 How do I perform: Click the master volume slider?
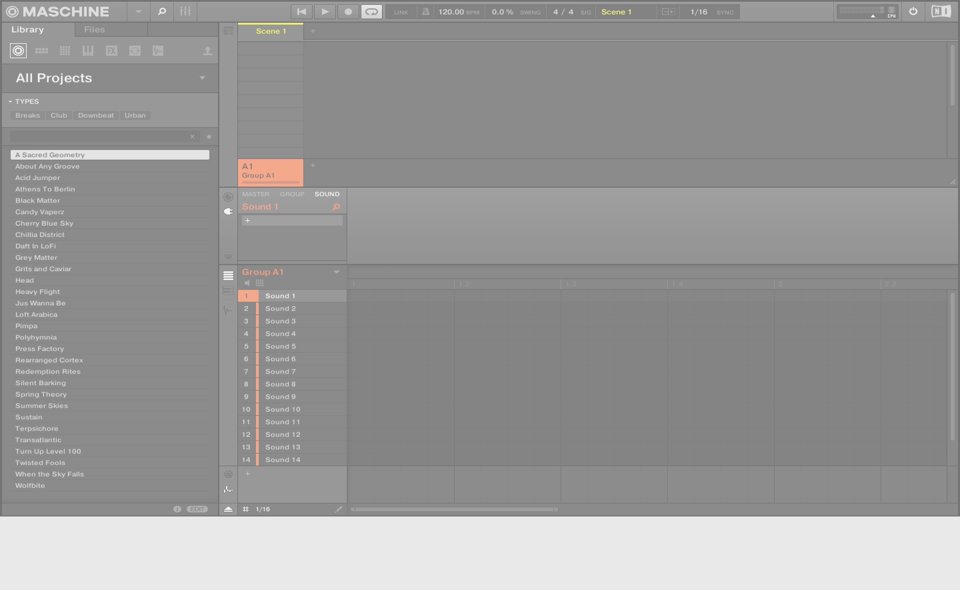click(860, 11)
